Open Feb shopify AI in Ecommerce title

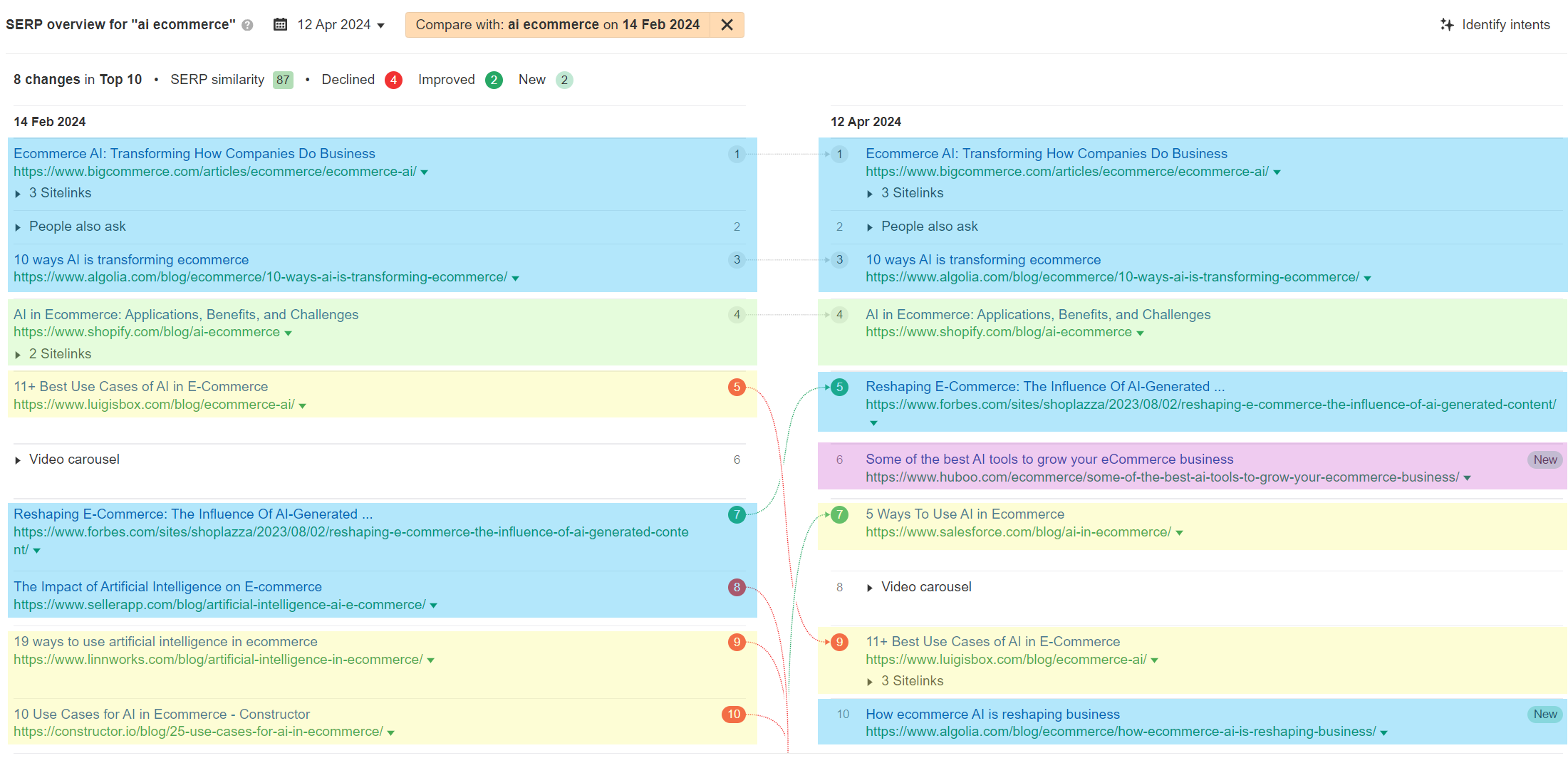pyautogui.click(x=186, y=314)
